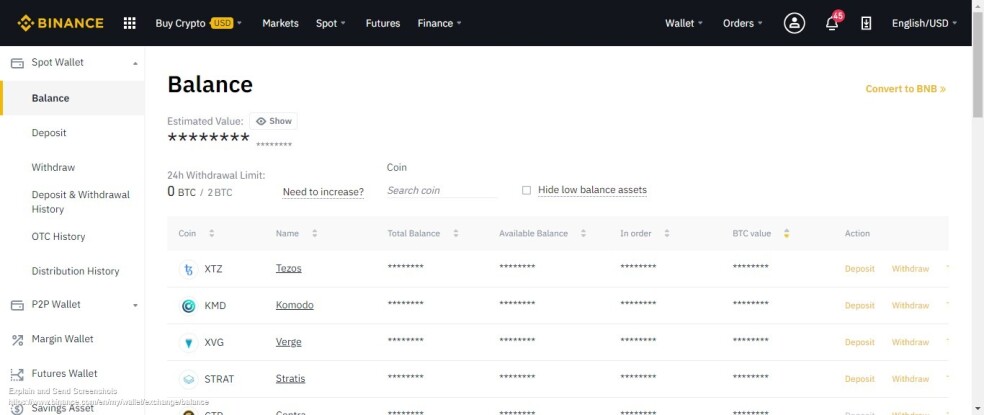Viewport: 984px width, 415px height.
Task: Click Deposit for STRAT row
Action: click(859, 379)
